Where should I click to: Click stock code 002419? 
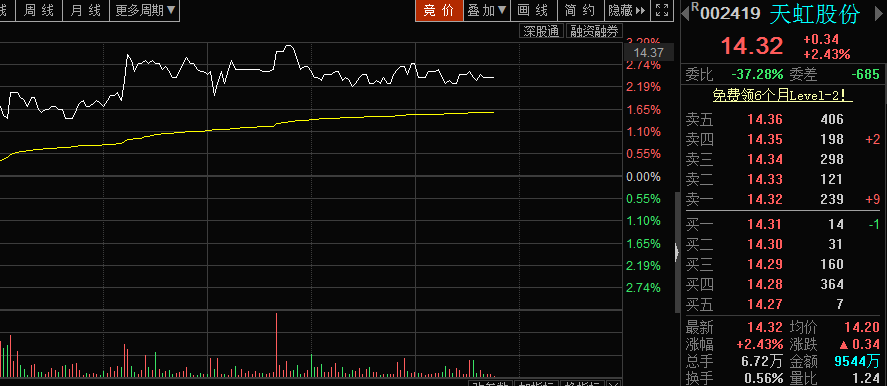(x=730, y=13)
